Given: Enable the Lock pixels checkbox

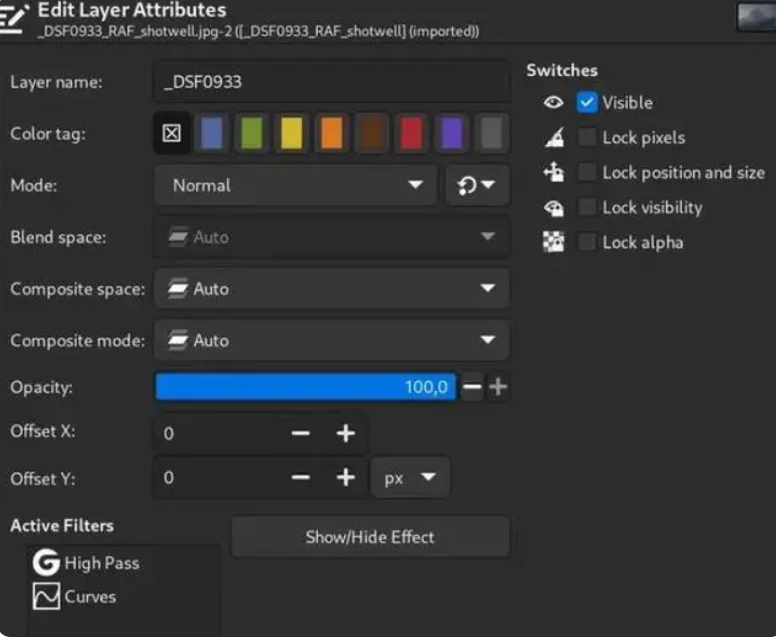Looking at the screenshot, I should click(x=587, y=137).
